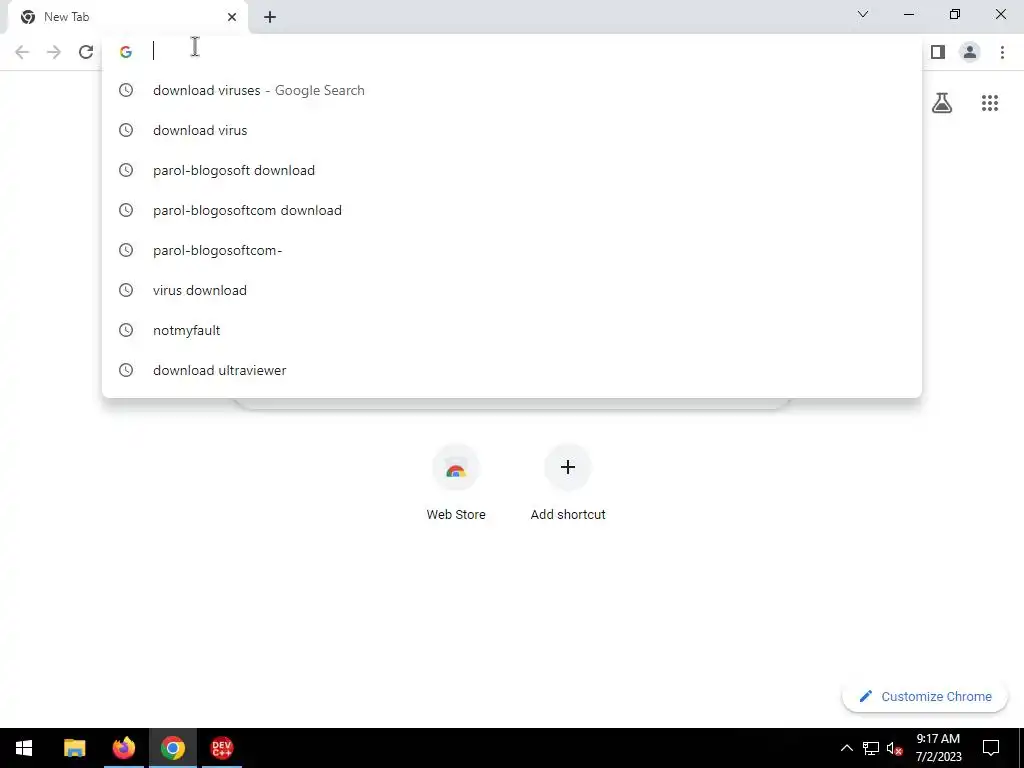Close the New Tab tab
The image size is (1024, 768).
click(x=232, y=17)
